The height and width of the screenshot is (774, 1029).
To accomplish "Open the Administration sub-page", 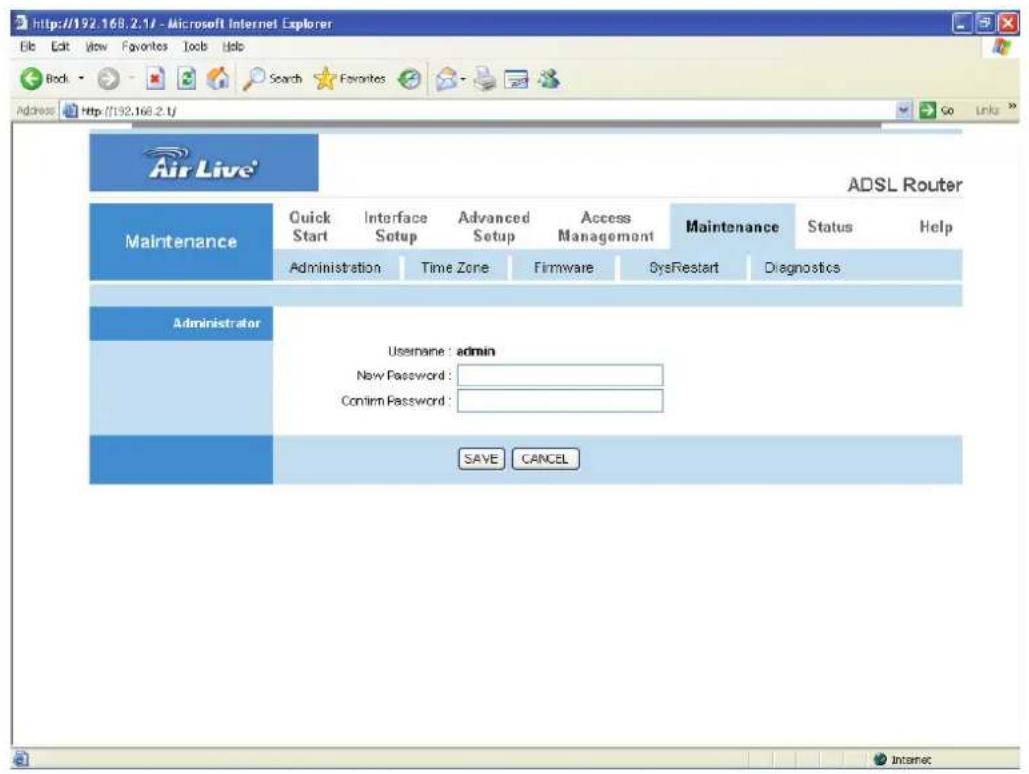I will pyautogui.click(x=335, y=267).
